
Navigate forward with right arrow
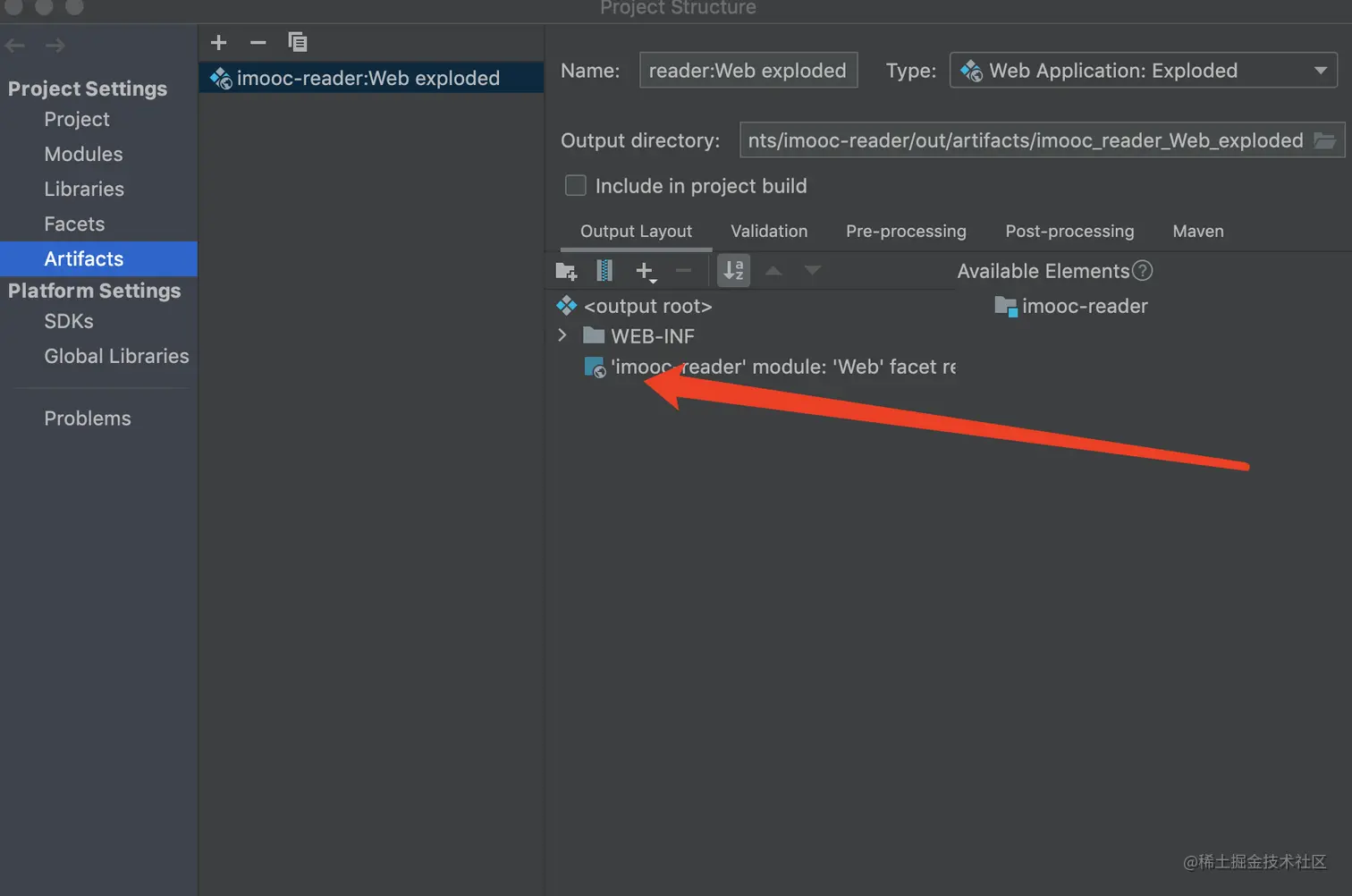pyautogui.click(x=55, y=45)
